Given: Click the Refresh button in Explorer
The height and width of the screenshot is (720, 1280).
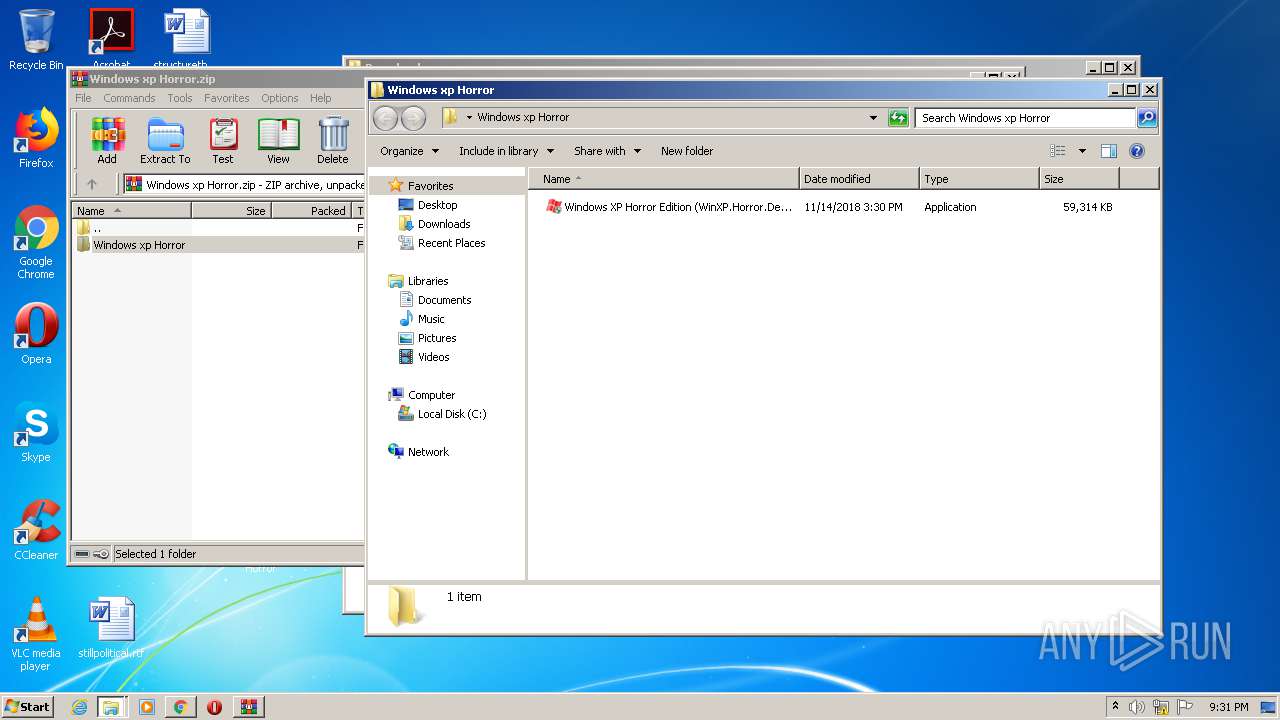Looking at the screenshot, I should click(x=898, y=118).
